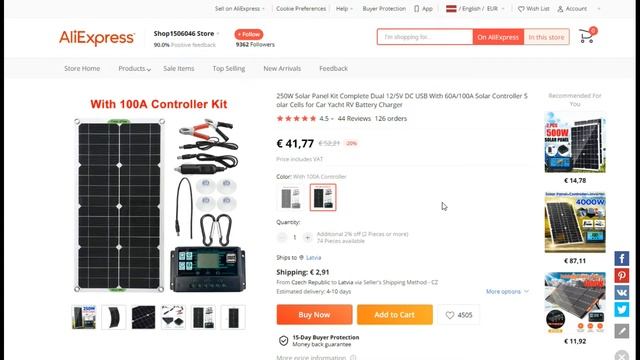The image size is (640, 360).
Task: Open the Wish List heart icon
Action: 521,9
